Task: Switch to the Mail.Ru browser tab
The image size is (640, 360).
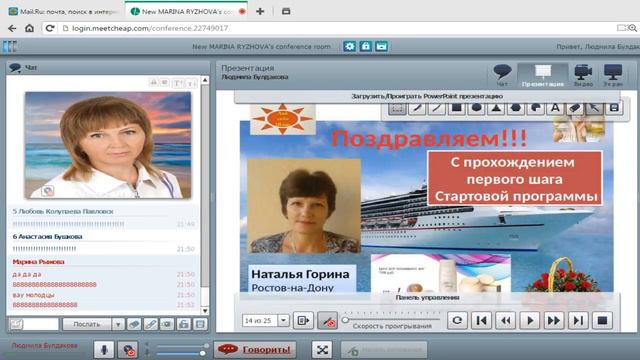Action: coord(63,11)
